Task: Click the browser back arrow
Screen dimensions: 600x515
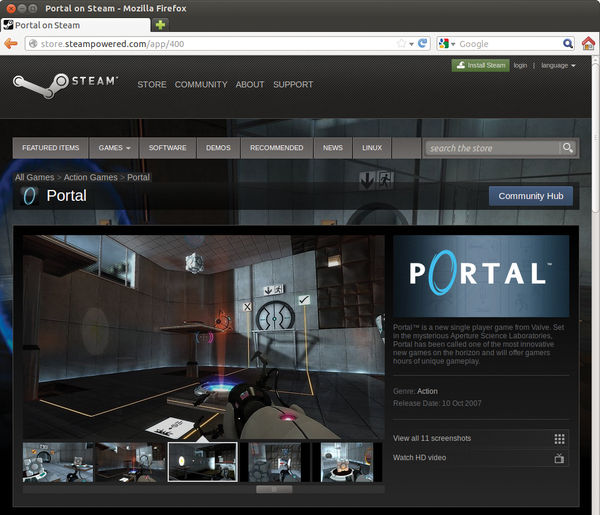Action: click(11, 44)
